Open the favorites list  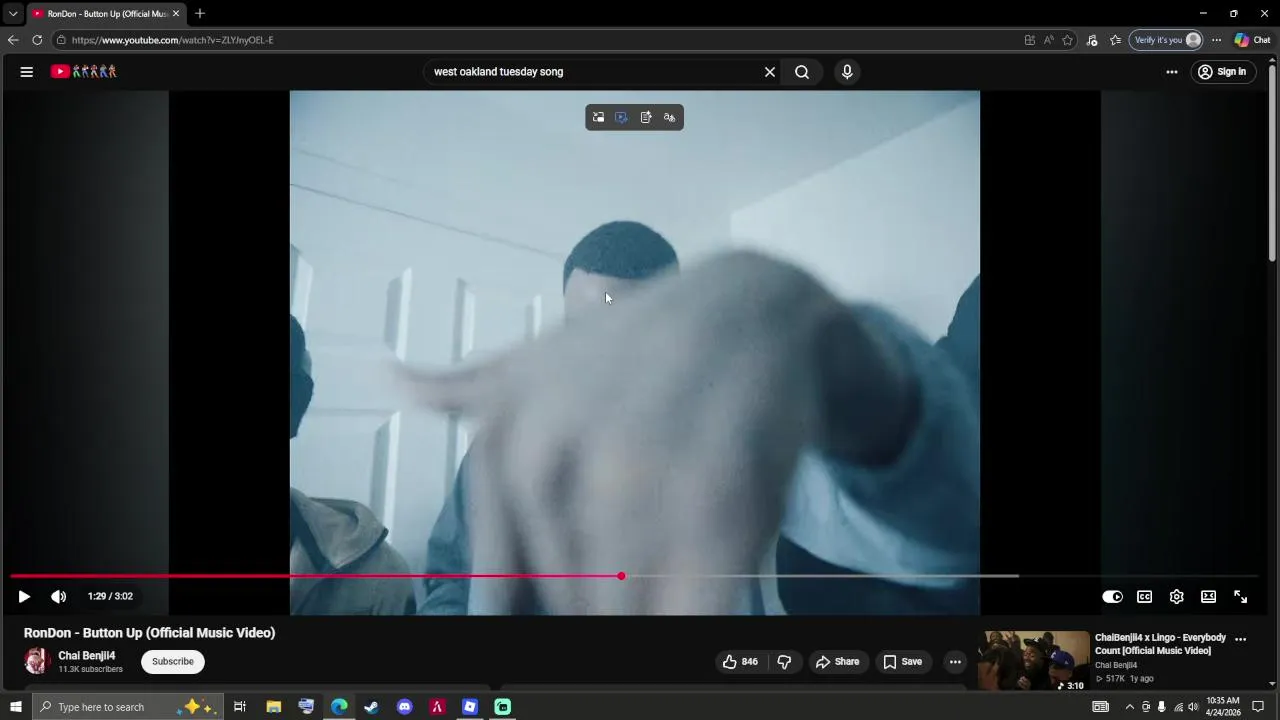click(x=1115, y=40)
